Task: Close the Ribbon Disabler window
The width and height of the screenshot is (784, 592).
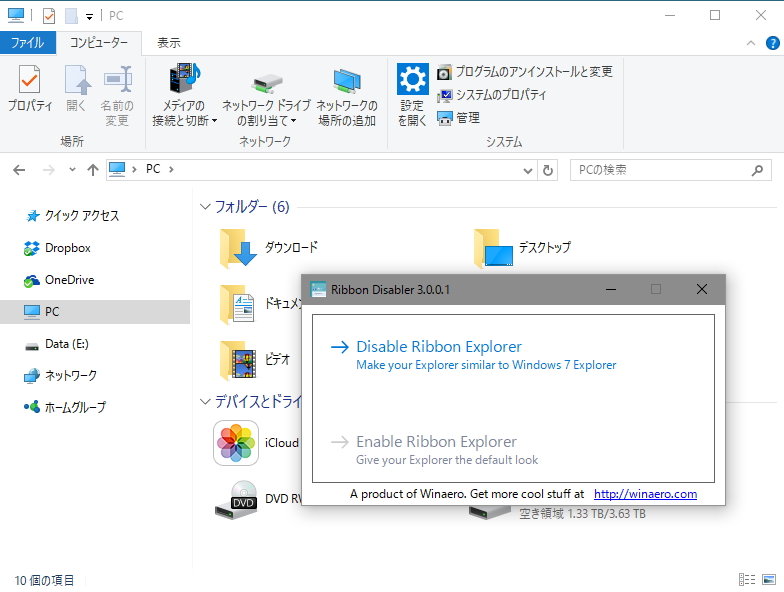Action: click(x=702, y=290)
